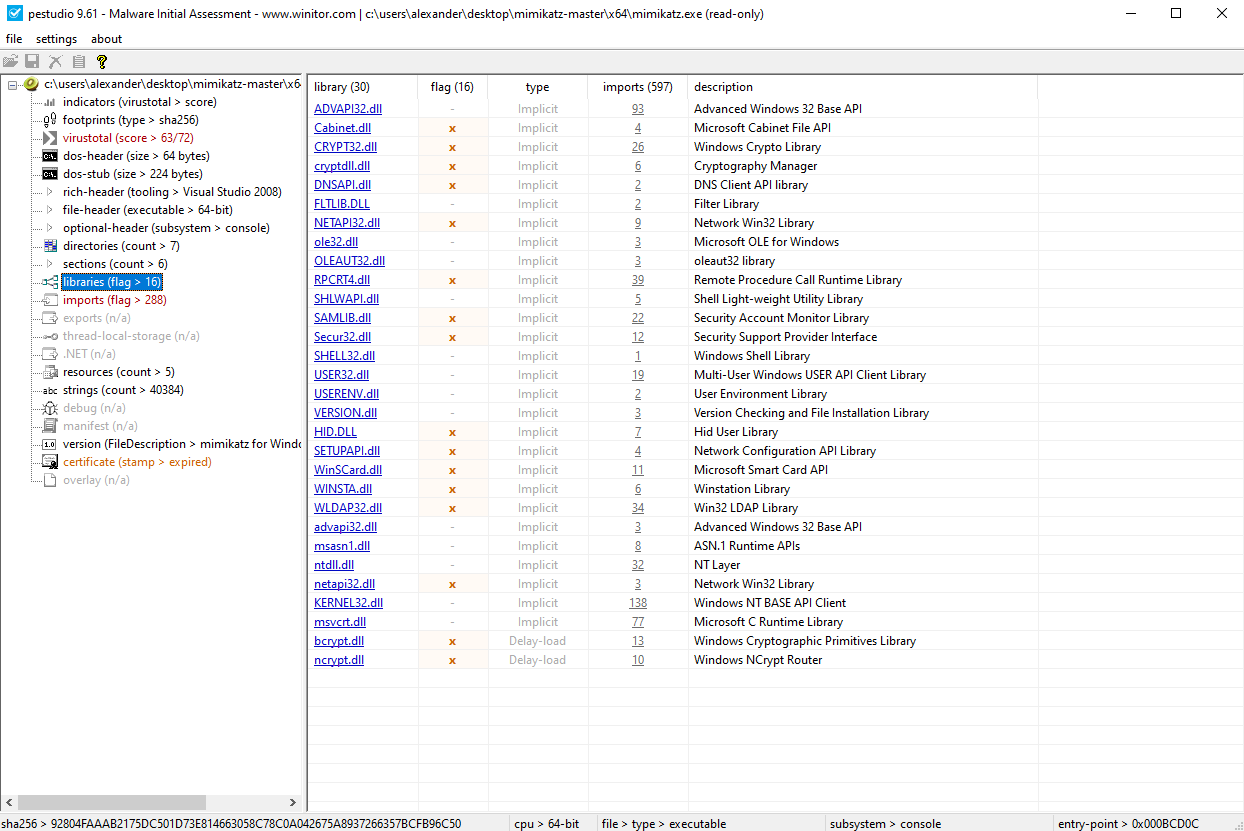Click the debug bug icon
1244x831 pixels.
[50, 408]
